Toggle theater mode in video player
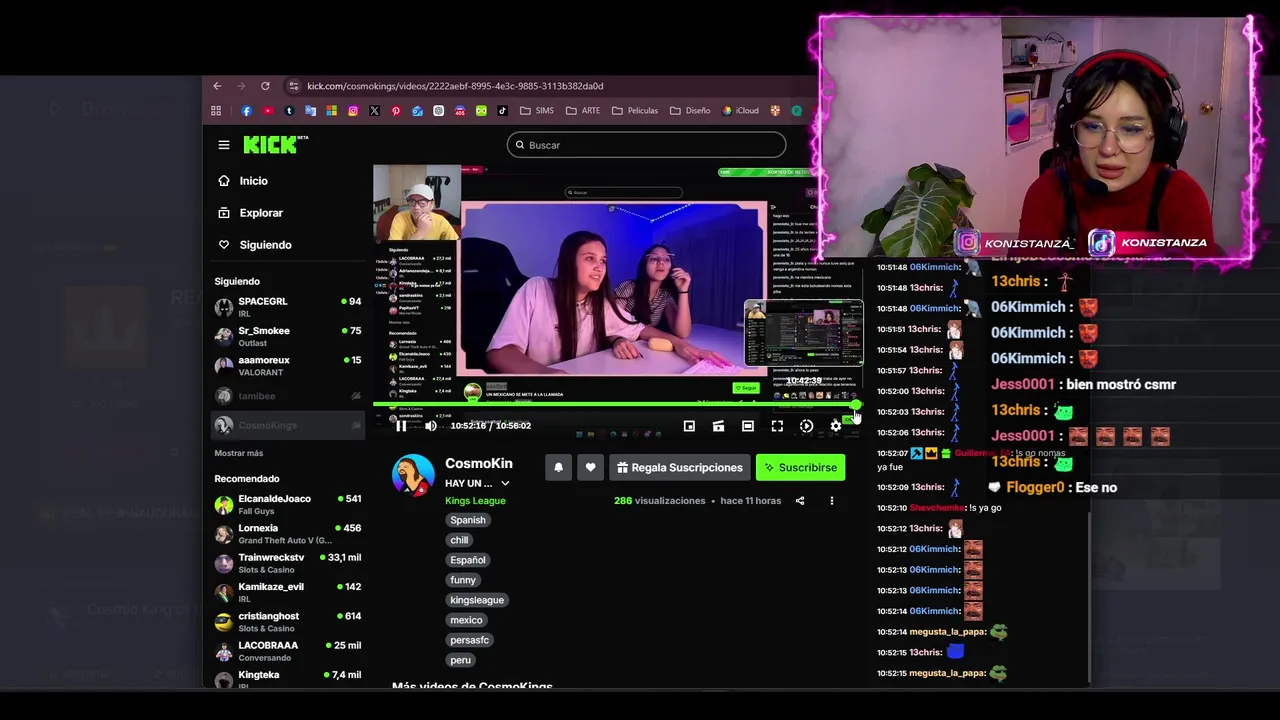The height and width of the screenshot is (720, 1280). pyautogui.click(x=748, y=426)
